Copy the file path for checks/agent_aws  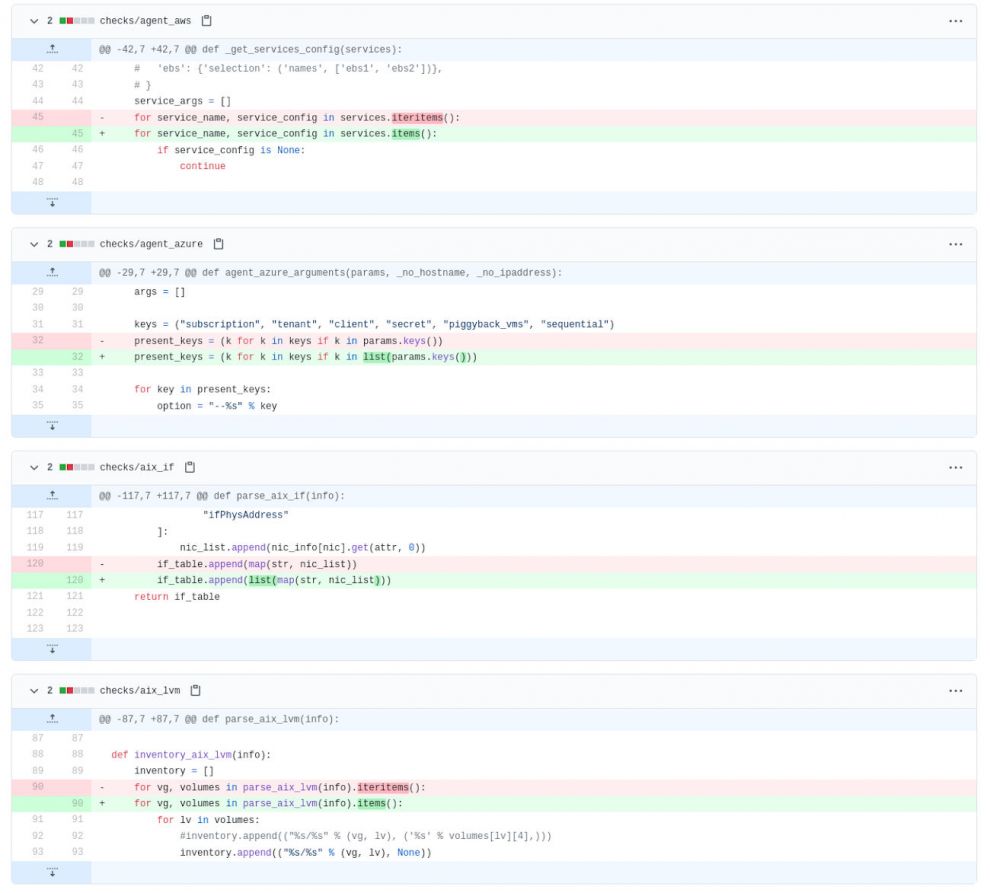(x=209, y=19)
